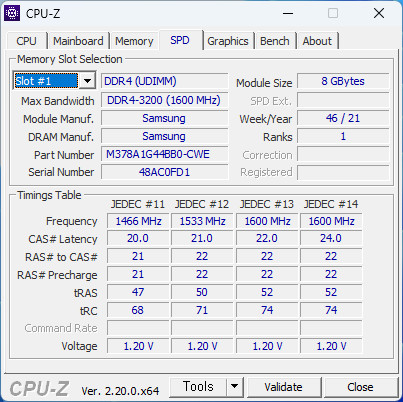Click the Tools button
Screen dimensions: 403x402
point(198,386)
